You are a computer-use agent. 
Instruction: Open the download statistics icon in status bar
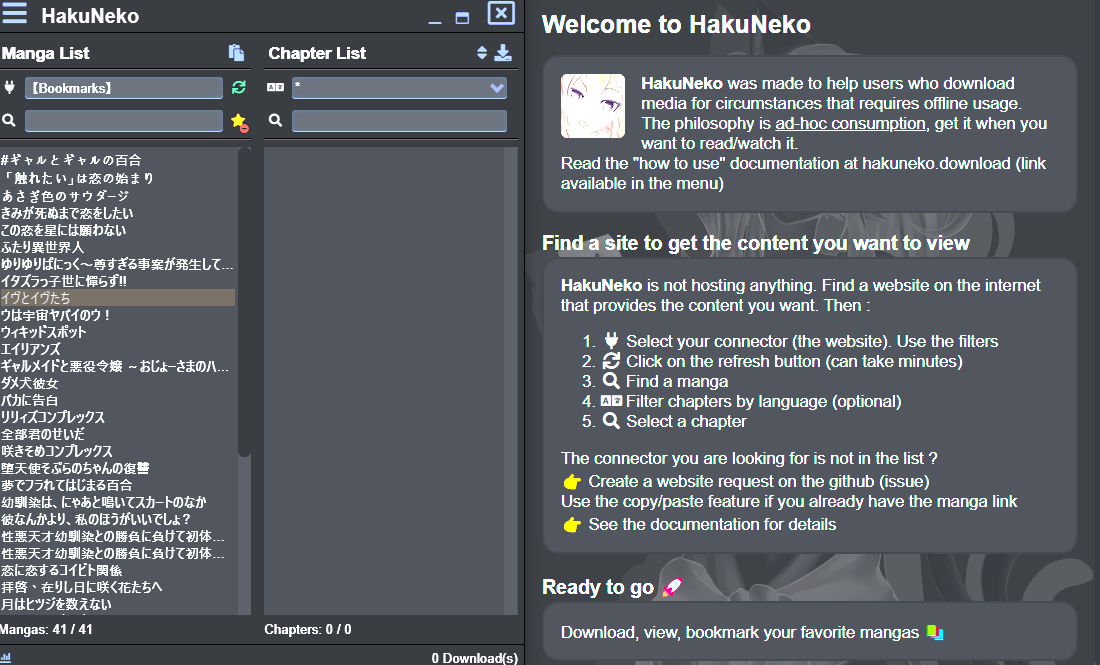(6, 658)
